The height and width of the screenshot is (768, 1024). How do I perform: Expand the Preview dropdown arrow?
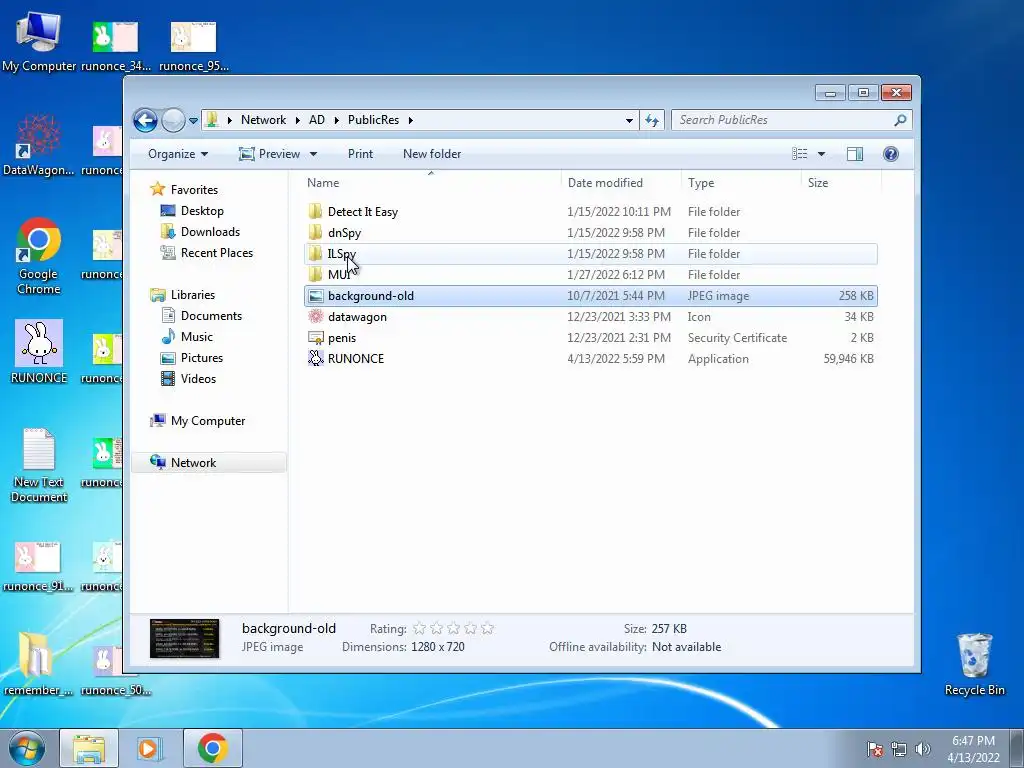click(x=313, y=154)
